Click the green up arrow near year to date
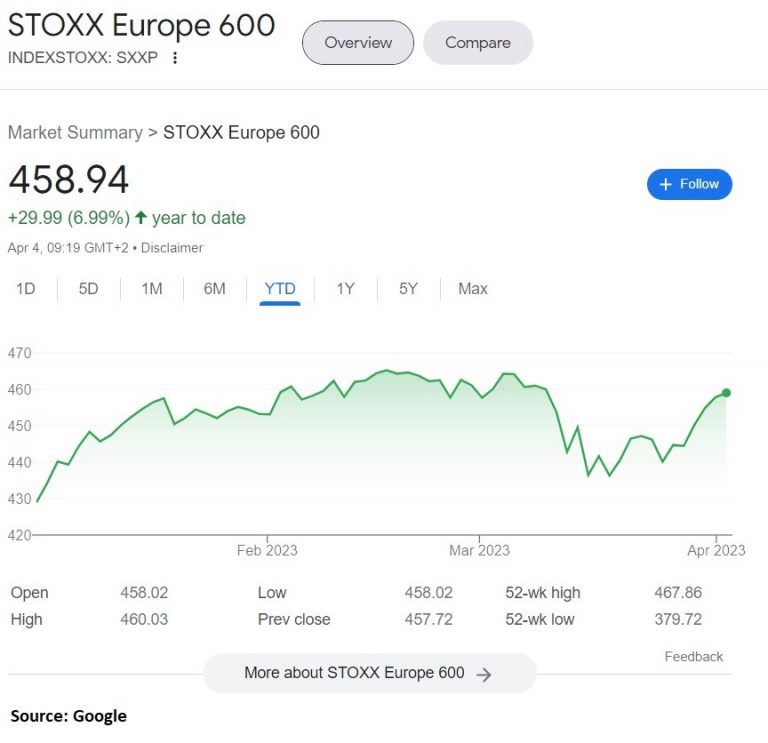Screen dimensions: 768x743 [x=141, y=217]
